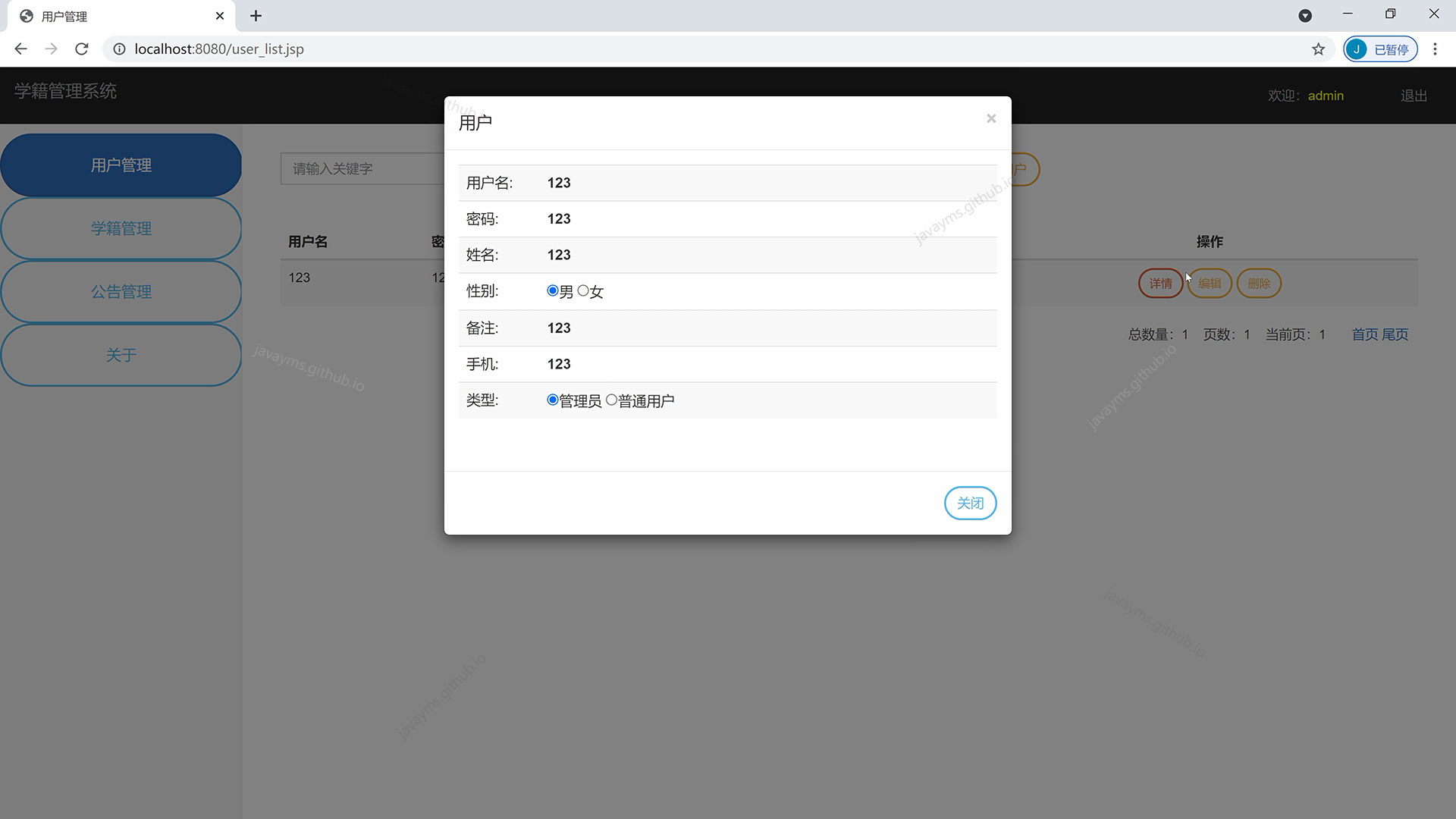Select the 男 gender radio button
Image resolution: width=1456 pixels, height=819 pixels.
point(552,291)
